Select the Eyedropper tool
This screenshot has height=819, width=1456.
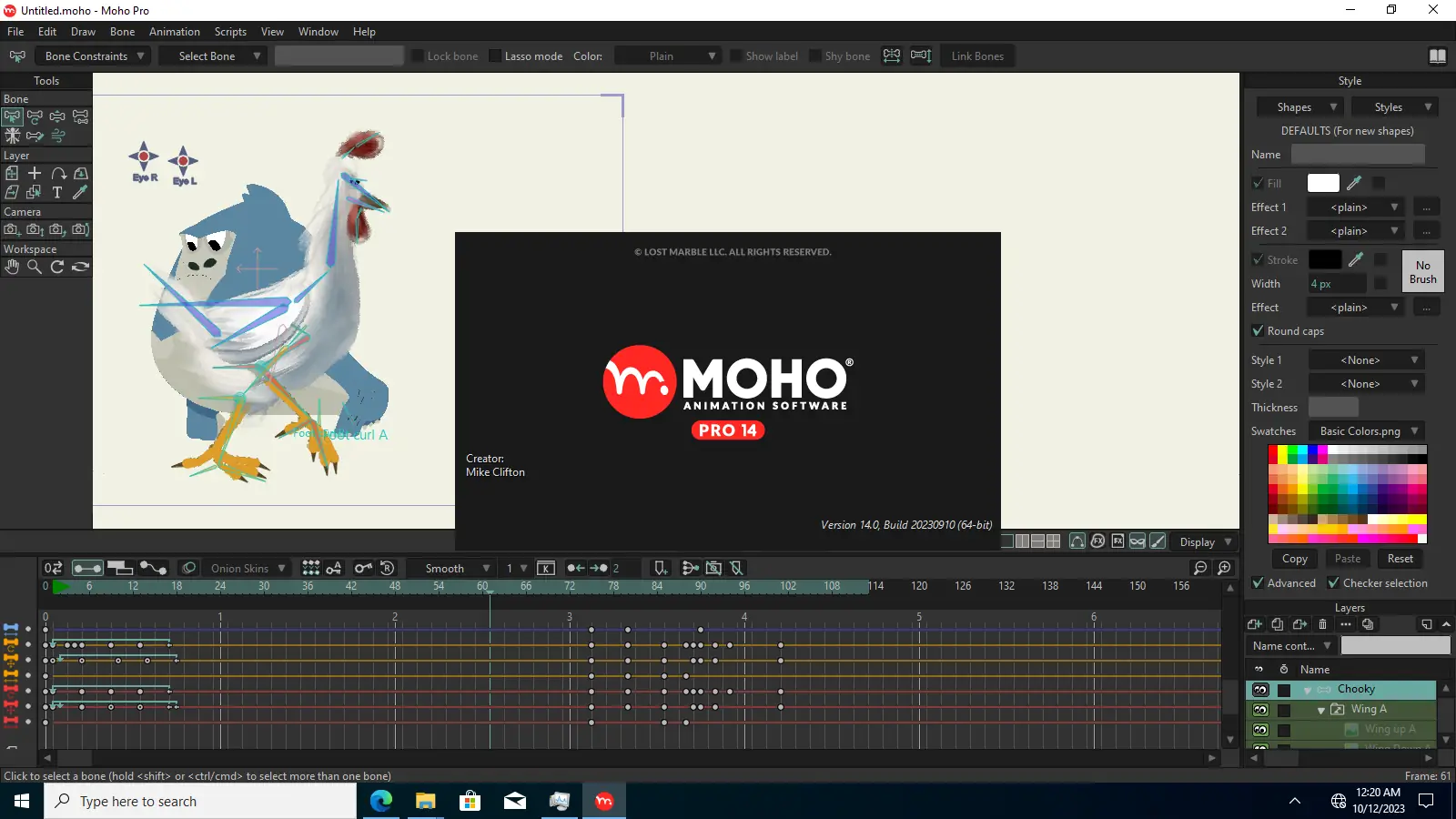coord(80,192)
